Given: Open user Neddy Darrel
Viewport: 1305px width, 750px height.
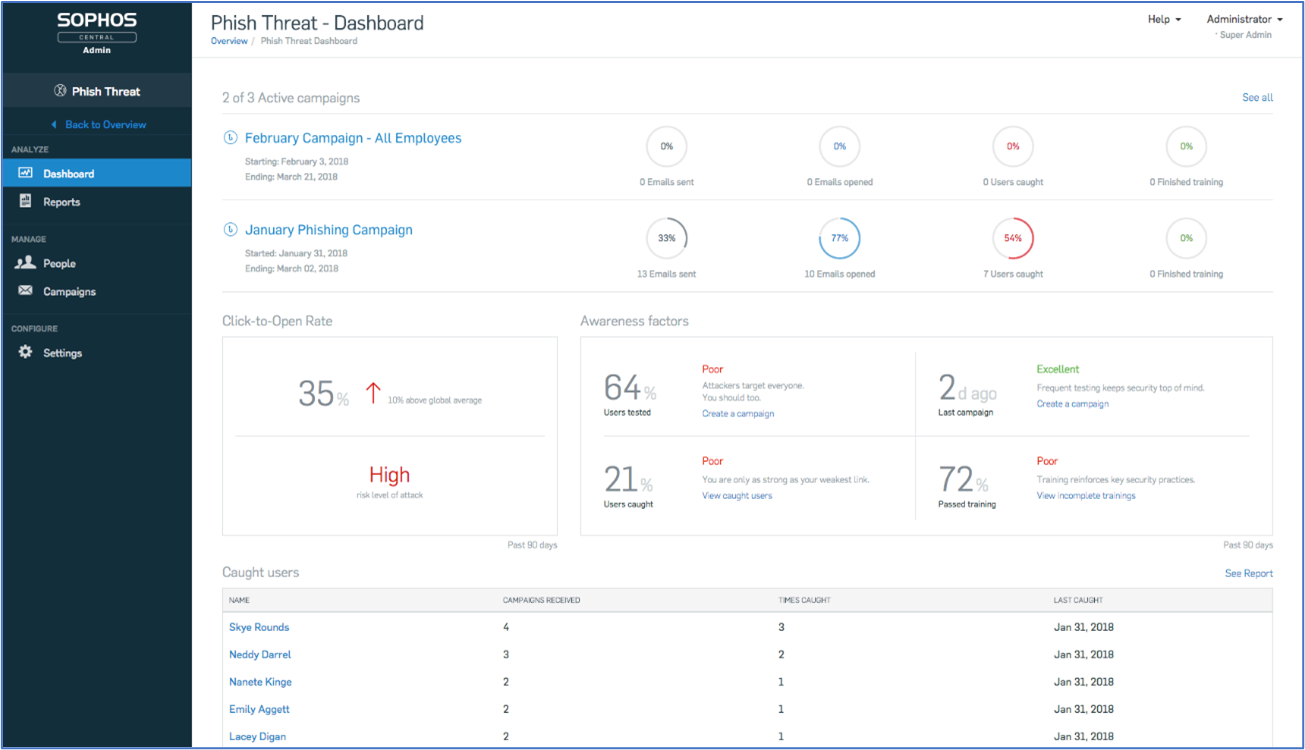Looking at the screenshot, I should (260, 654).
